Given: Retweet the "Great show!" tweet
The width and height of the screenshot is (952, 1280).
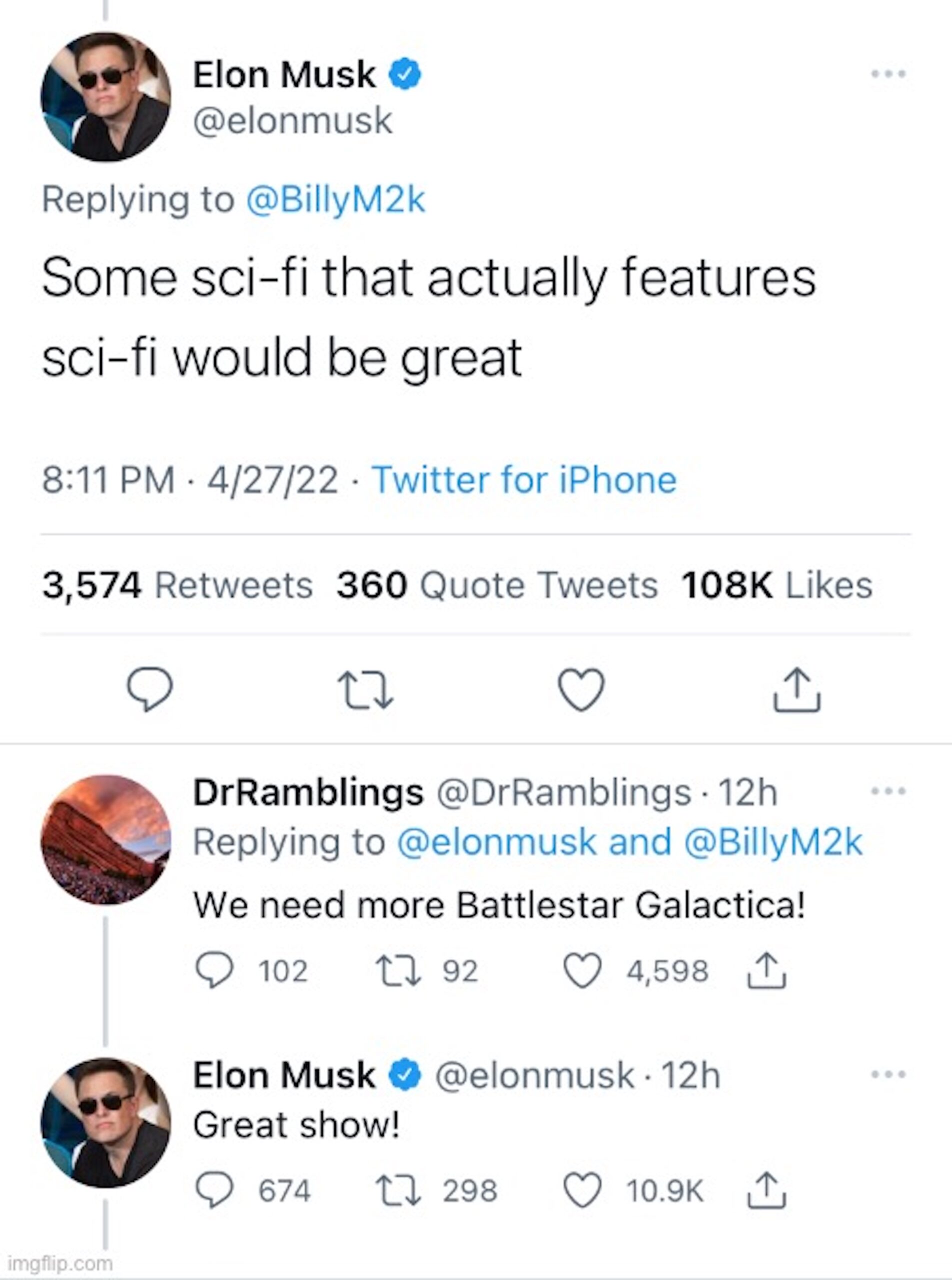Looking at the screenshot, I should click(398, 1190).
